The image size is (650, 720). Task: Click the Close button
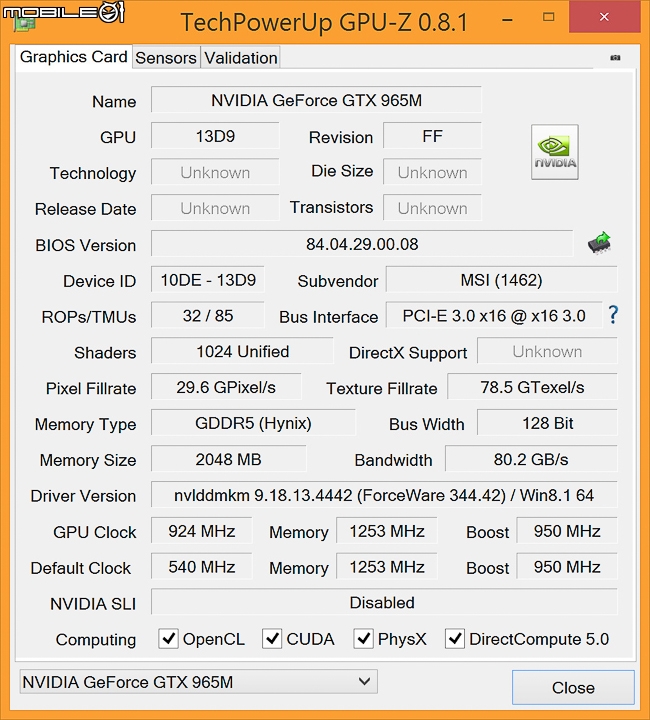coord(573,687)
